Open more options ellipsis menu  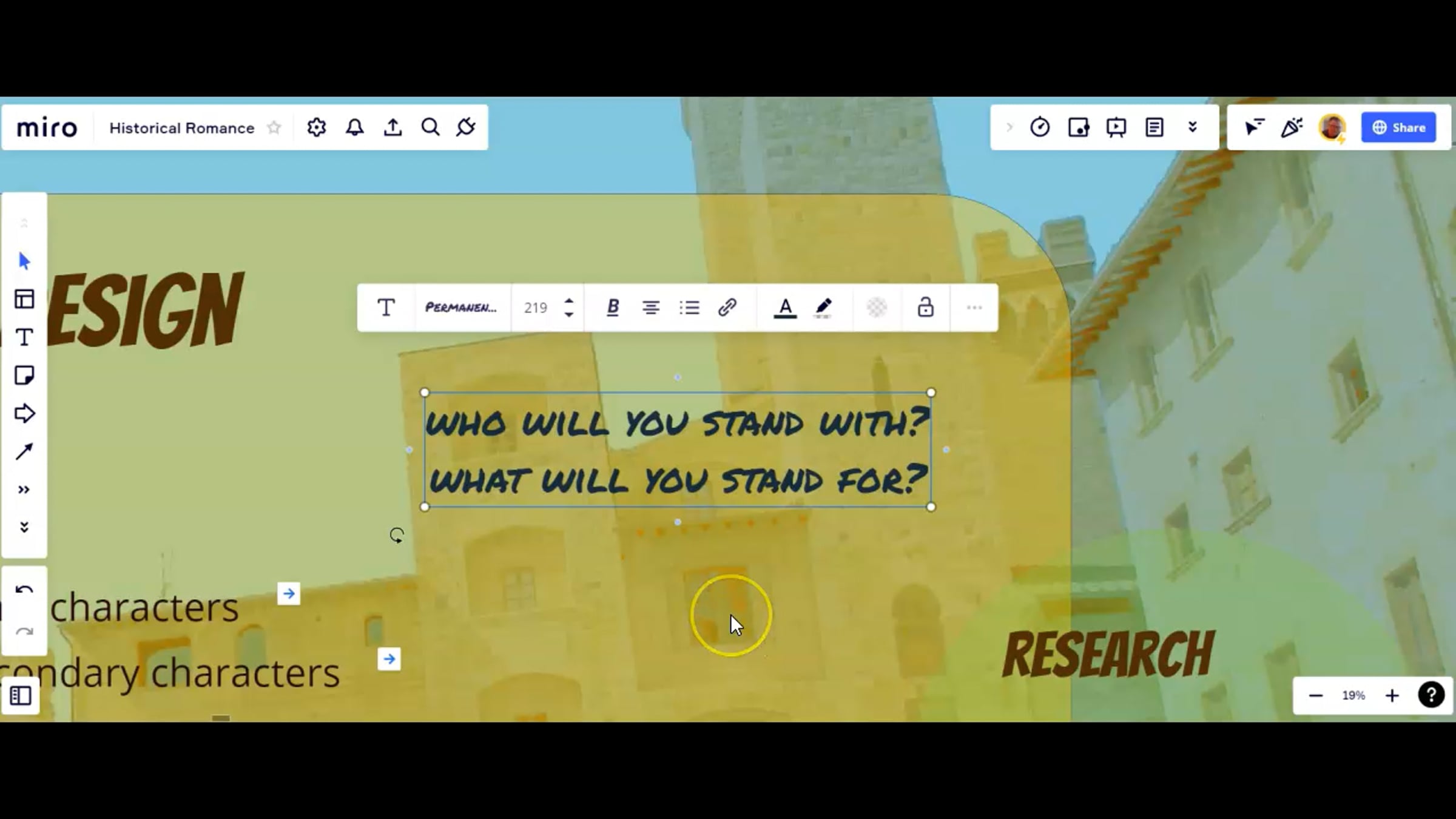point(974,308)
